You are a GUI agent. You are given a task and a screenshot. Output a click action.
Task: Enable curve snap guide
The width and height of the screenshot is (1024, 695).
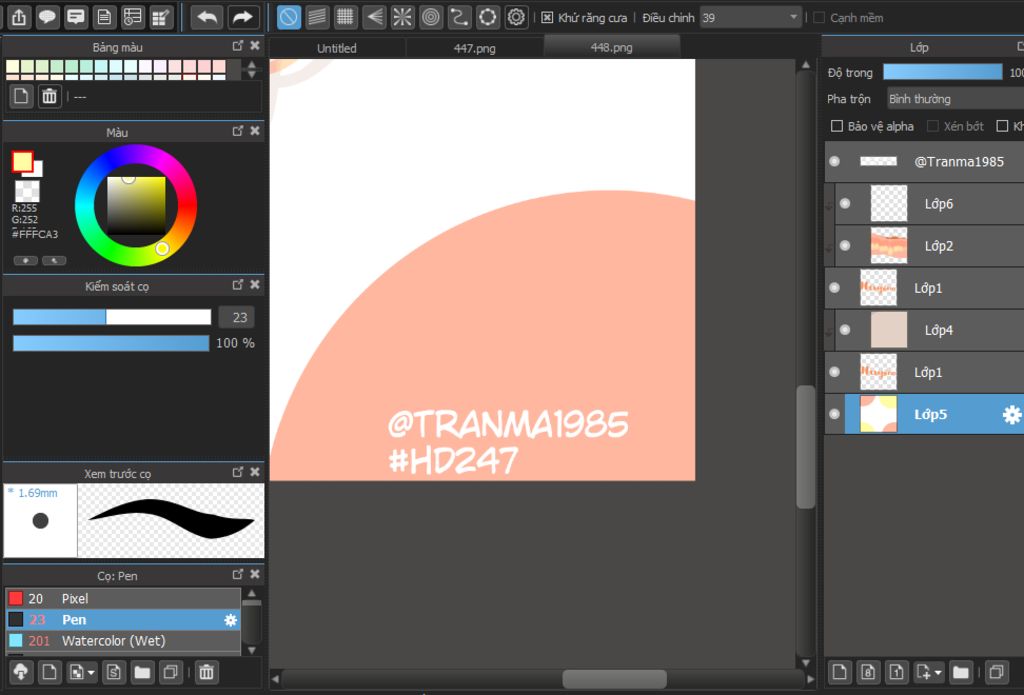pyautogui.click(x=459, y=17)
